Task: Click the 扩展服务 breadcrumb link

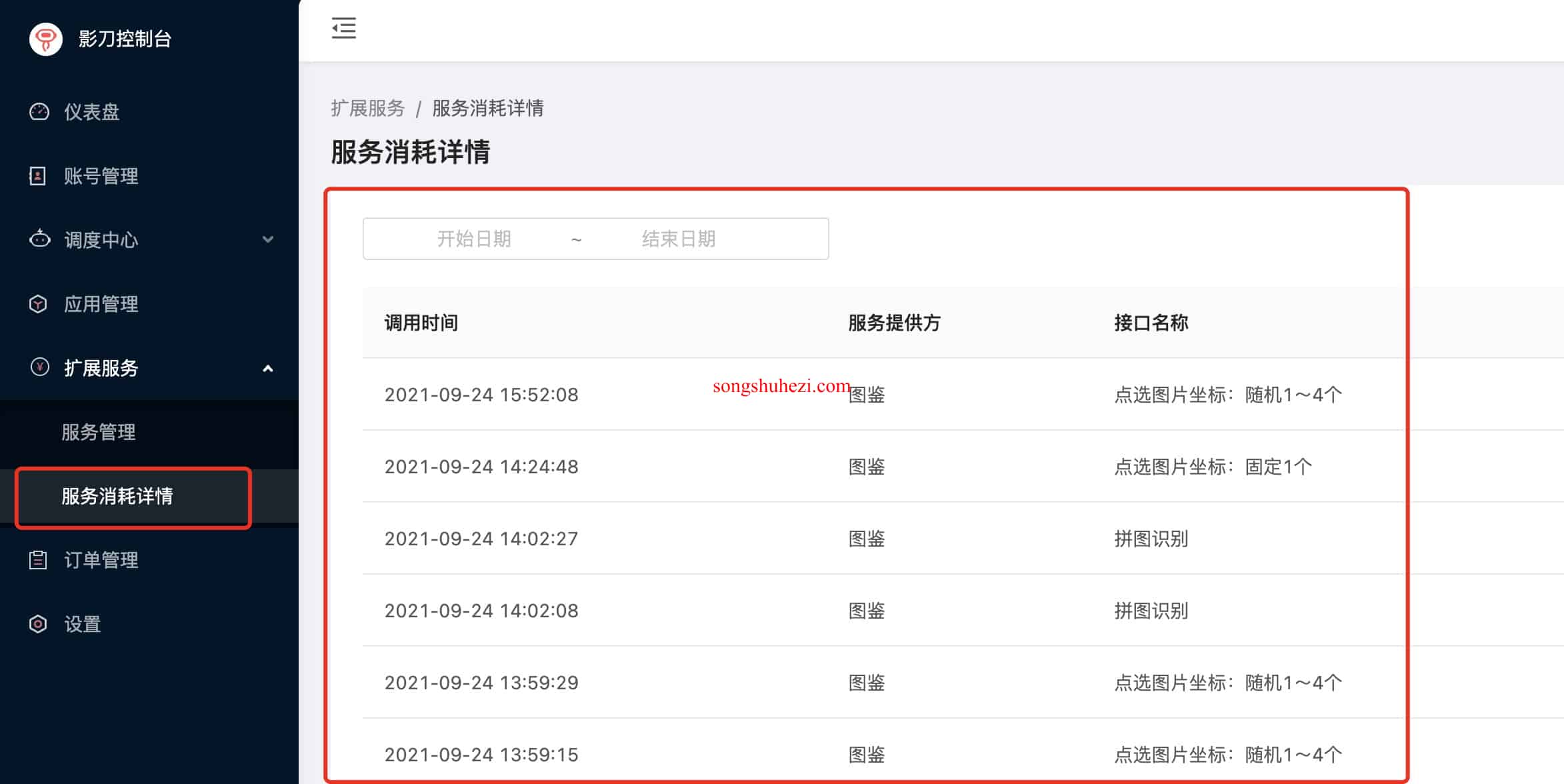Action: coord(368,108)
